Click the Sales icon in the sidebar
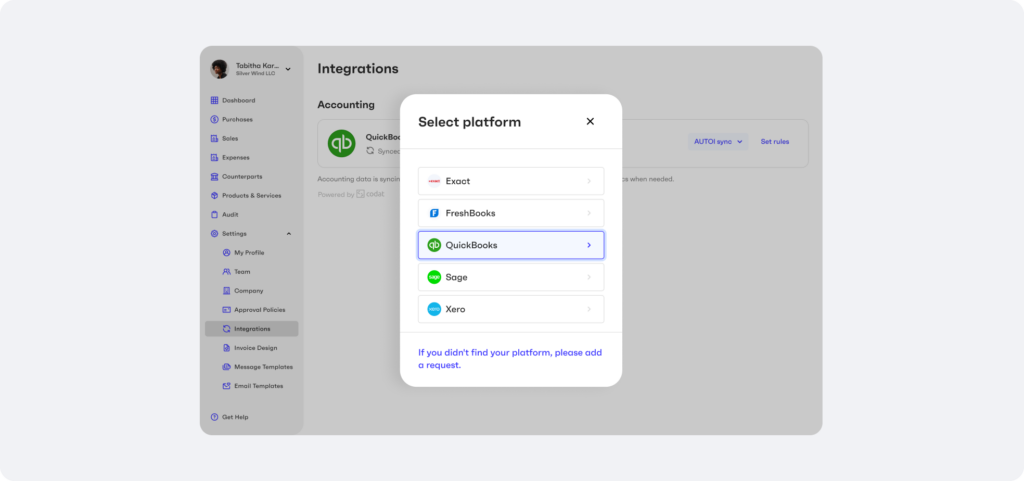Viewport: 1024px width, 481px height. click(214, 138)
